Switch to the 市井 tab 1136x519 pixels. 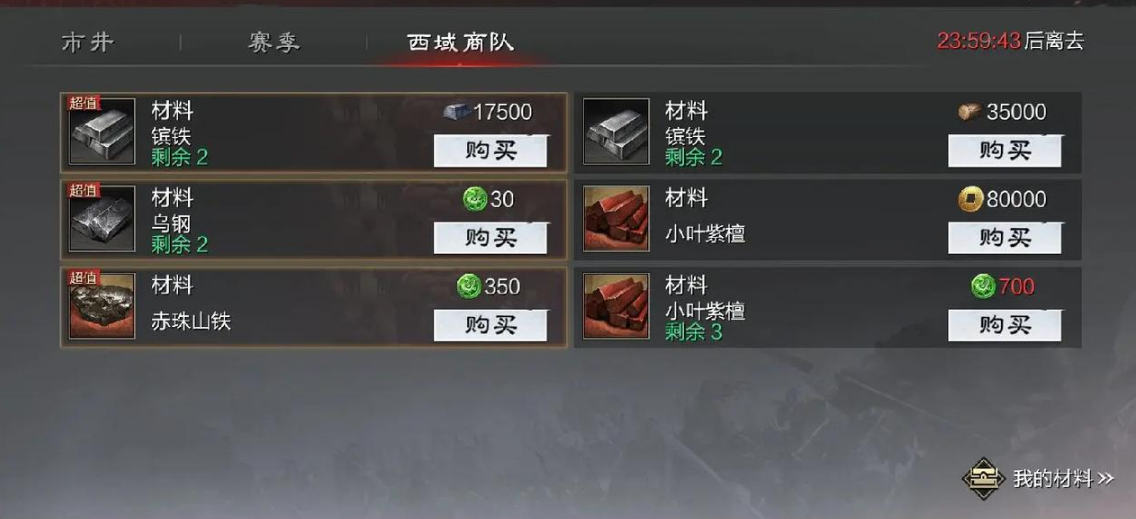coord(88,42)
